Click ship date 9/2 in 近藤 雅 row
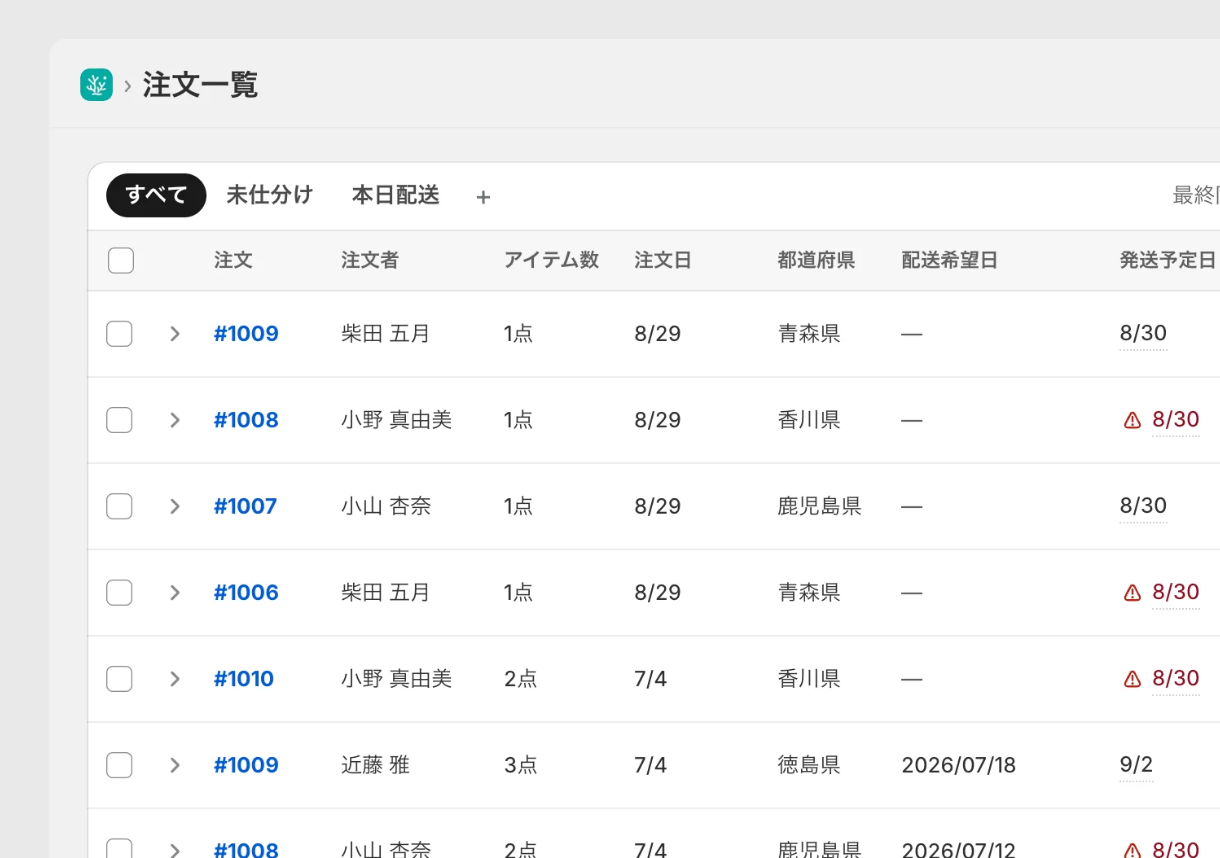1220x858 pixels. 1136,765
